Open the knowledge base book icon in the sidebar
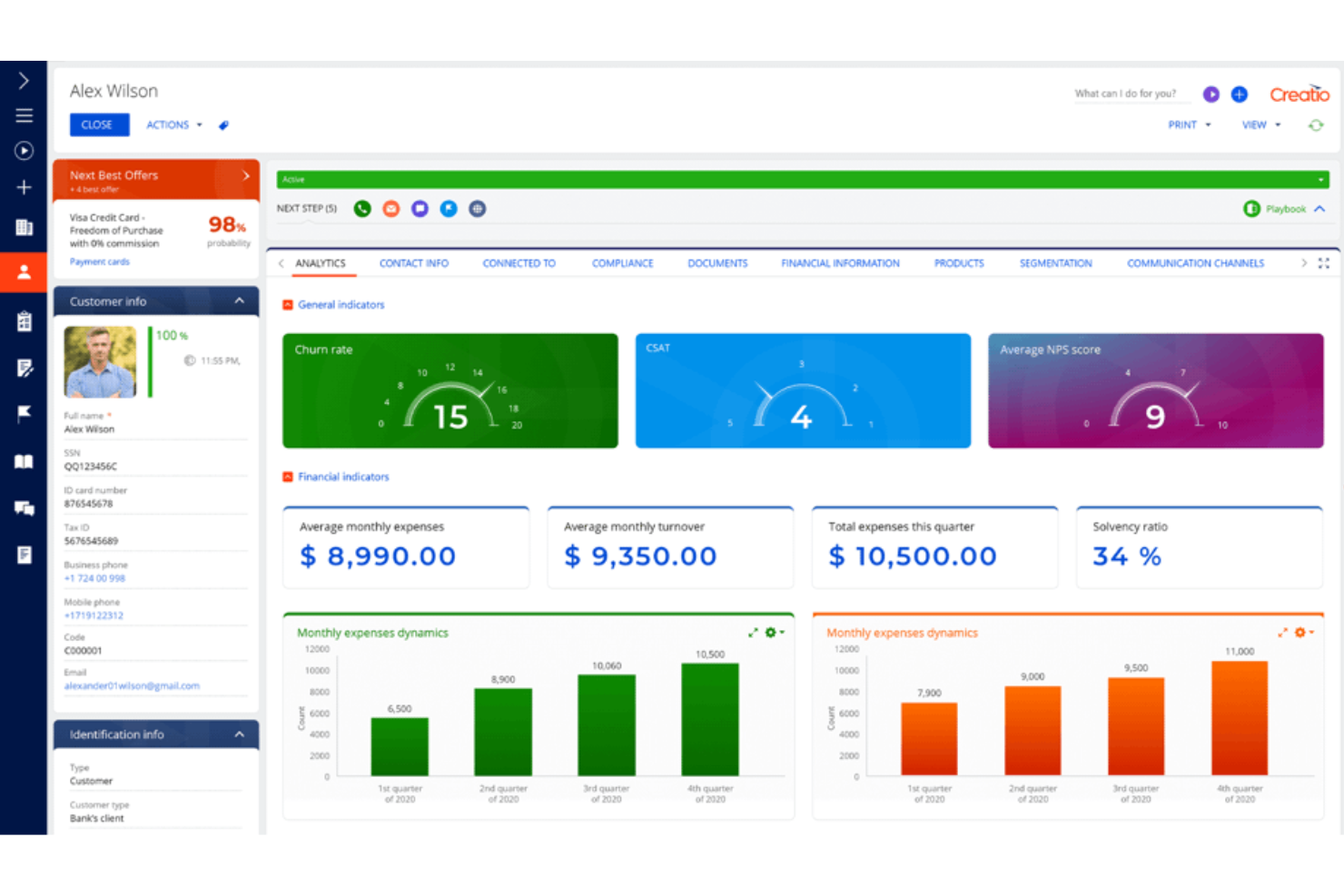This screenshot has width=1344, height=896. (24, 462)
